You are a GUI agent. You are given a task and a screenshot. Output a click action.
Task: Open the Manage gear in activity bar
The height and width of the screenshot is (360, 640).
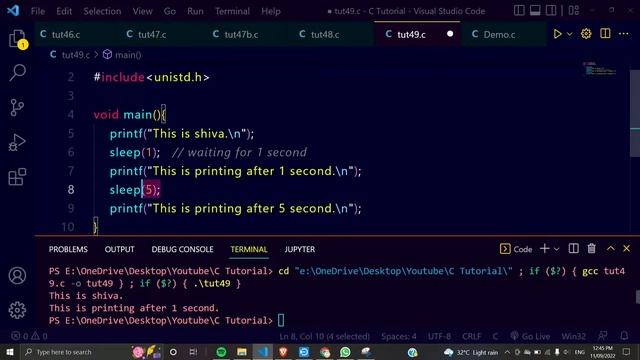pyautogui.click(x=17, y=310)
